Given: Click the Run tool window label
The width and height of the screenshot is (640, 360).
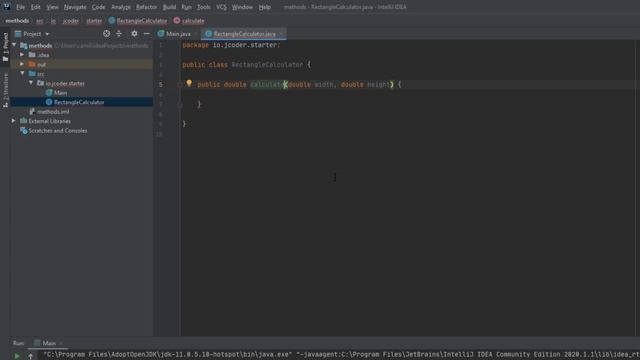Looking at the screenshot, I should click(18, 343).
